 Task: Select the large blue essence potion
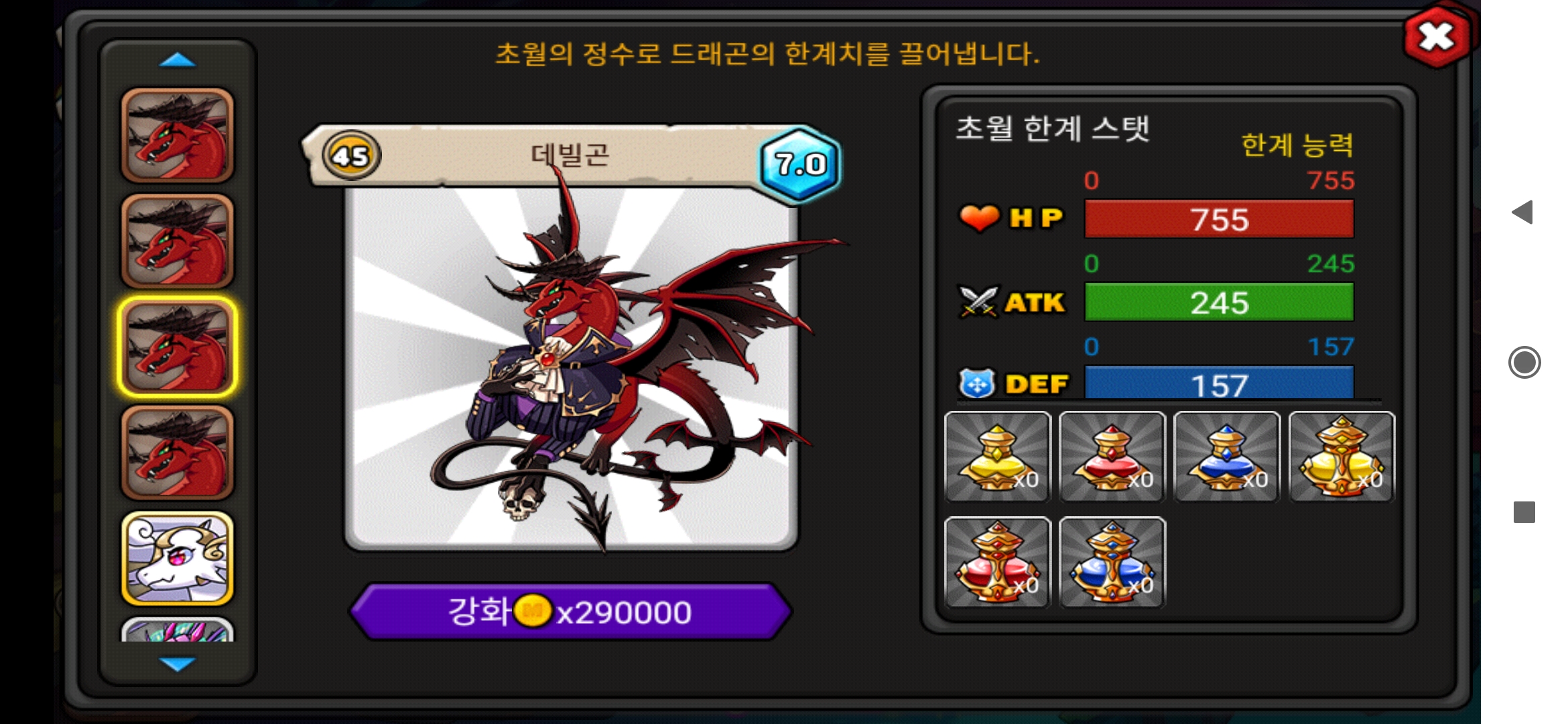[x=1112, y=562]
